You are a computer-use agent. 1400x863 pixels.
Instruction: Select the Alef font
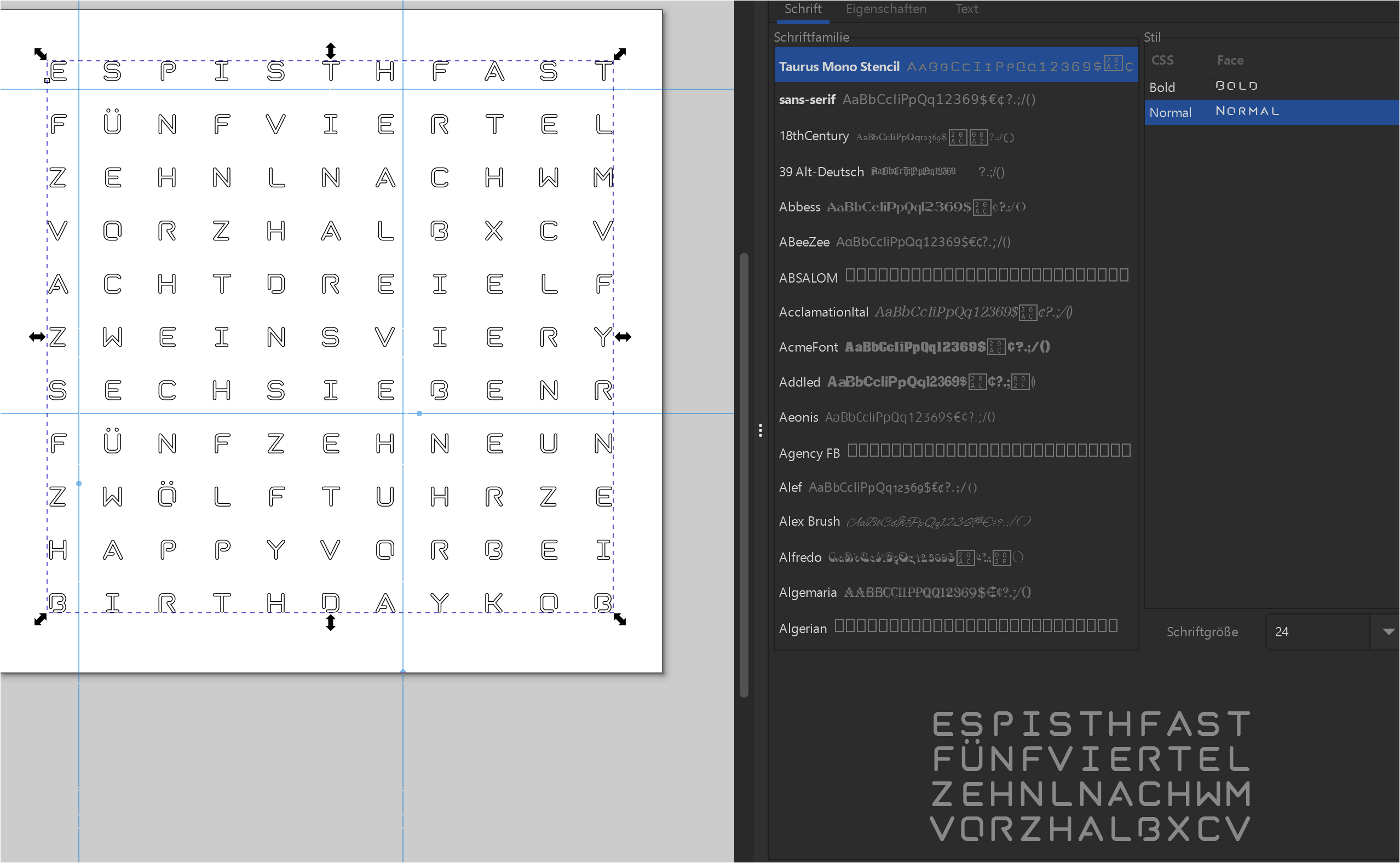956,487
